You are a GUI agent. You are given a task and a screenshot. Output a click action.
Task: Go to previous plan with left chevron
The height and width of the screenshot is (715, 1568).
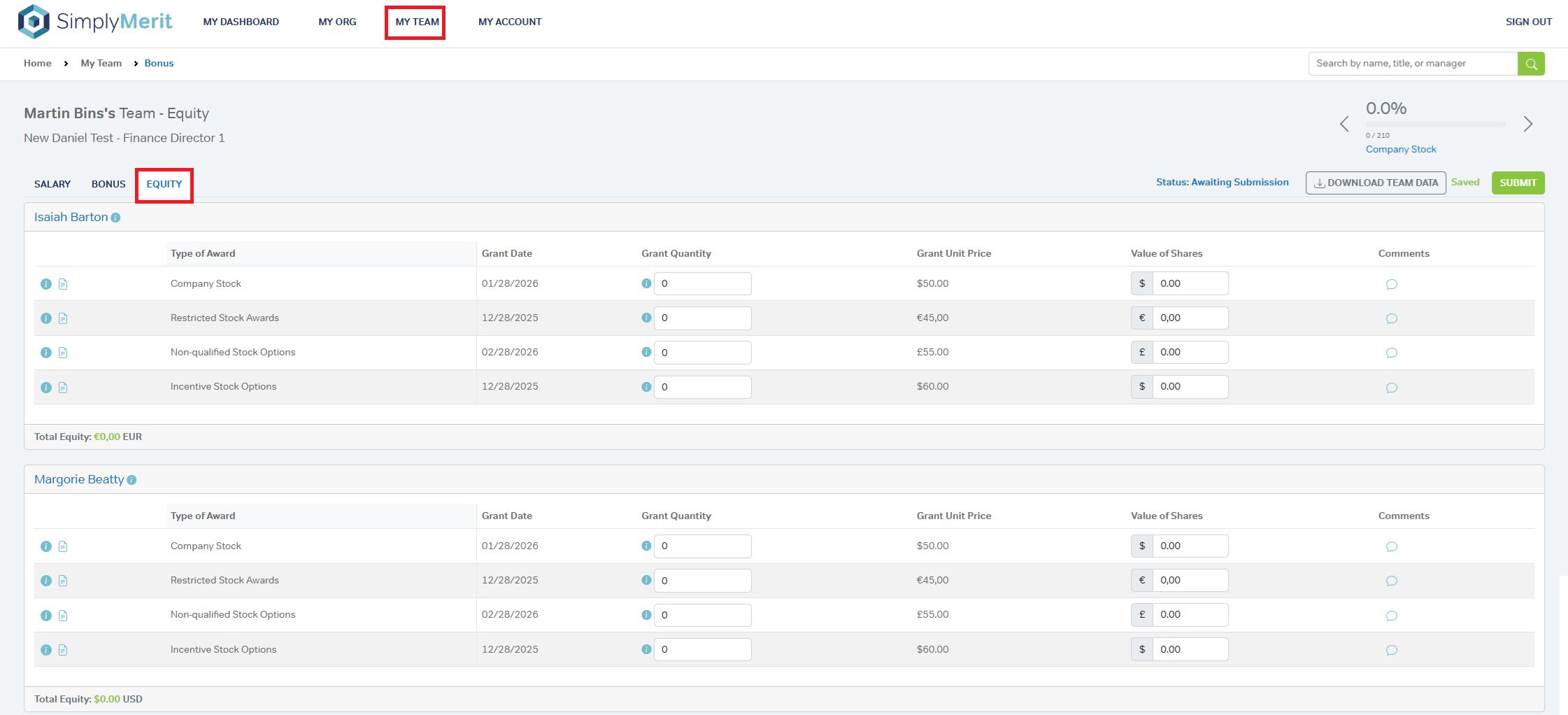click(x=1344, y=125)
